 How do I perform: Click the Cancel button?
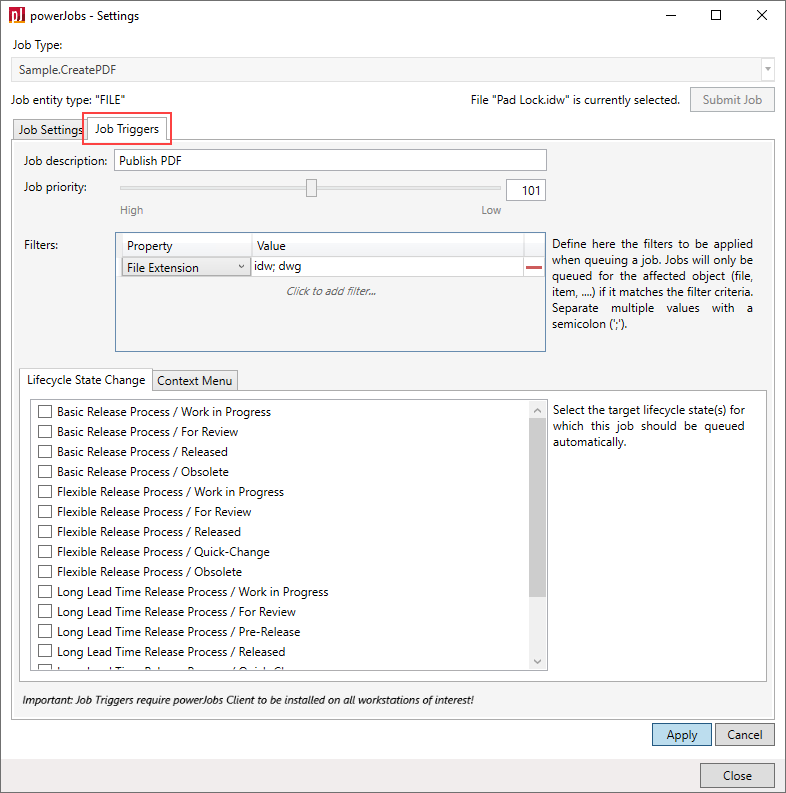tap(745, 735)
